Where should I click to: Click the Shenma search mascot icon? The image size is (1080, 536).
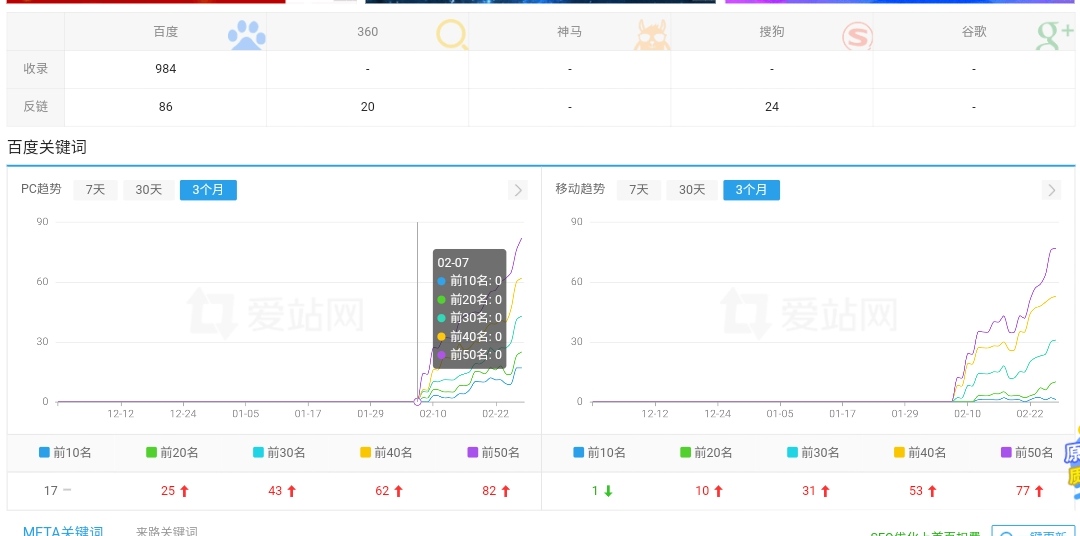(651, 36)
